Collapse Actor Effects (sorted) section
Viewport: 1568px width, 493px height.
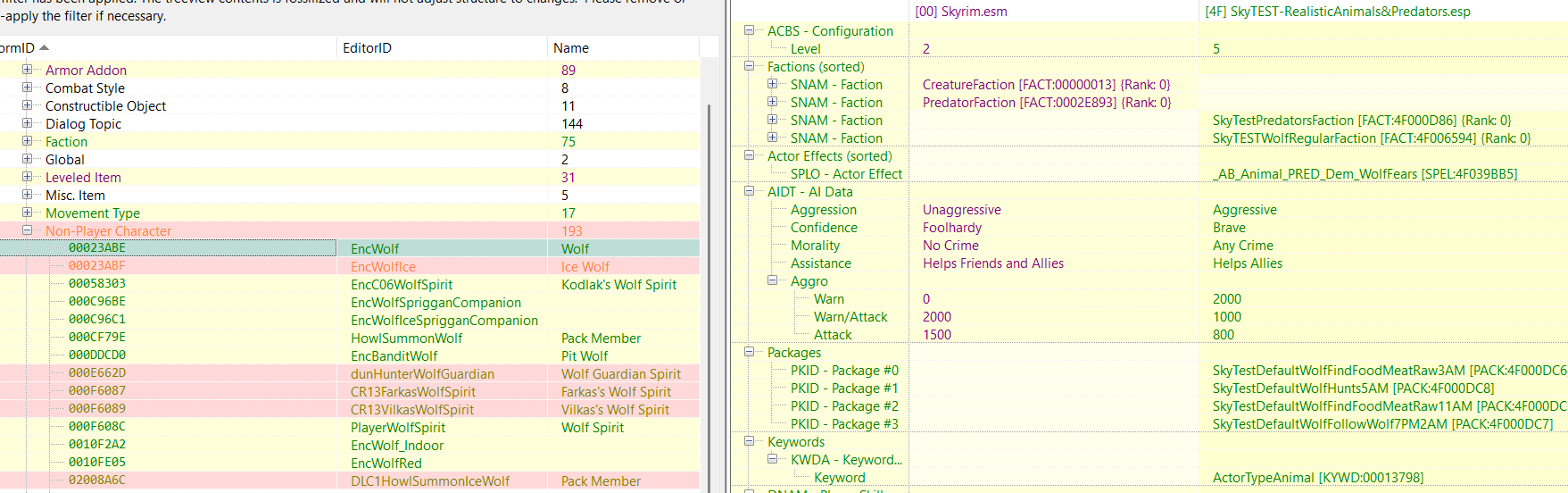point(749,155)
